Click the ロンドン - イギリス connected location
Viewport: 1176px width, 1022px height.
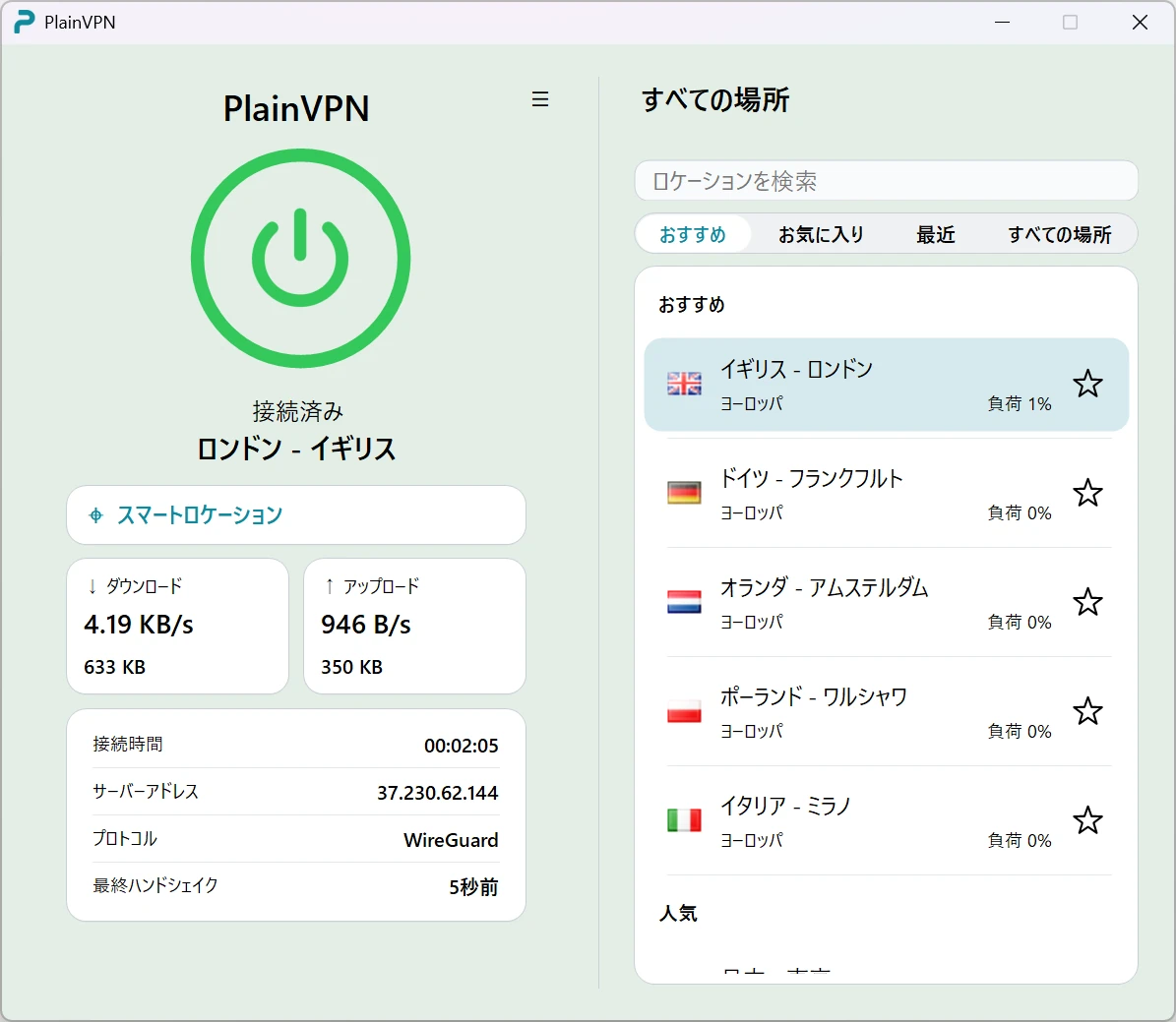[x=296, y=449]
